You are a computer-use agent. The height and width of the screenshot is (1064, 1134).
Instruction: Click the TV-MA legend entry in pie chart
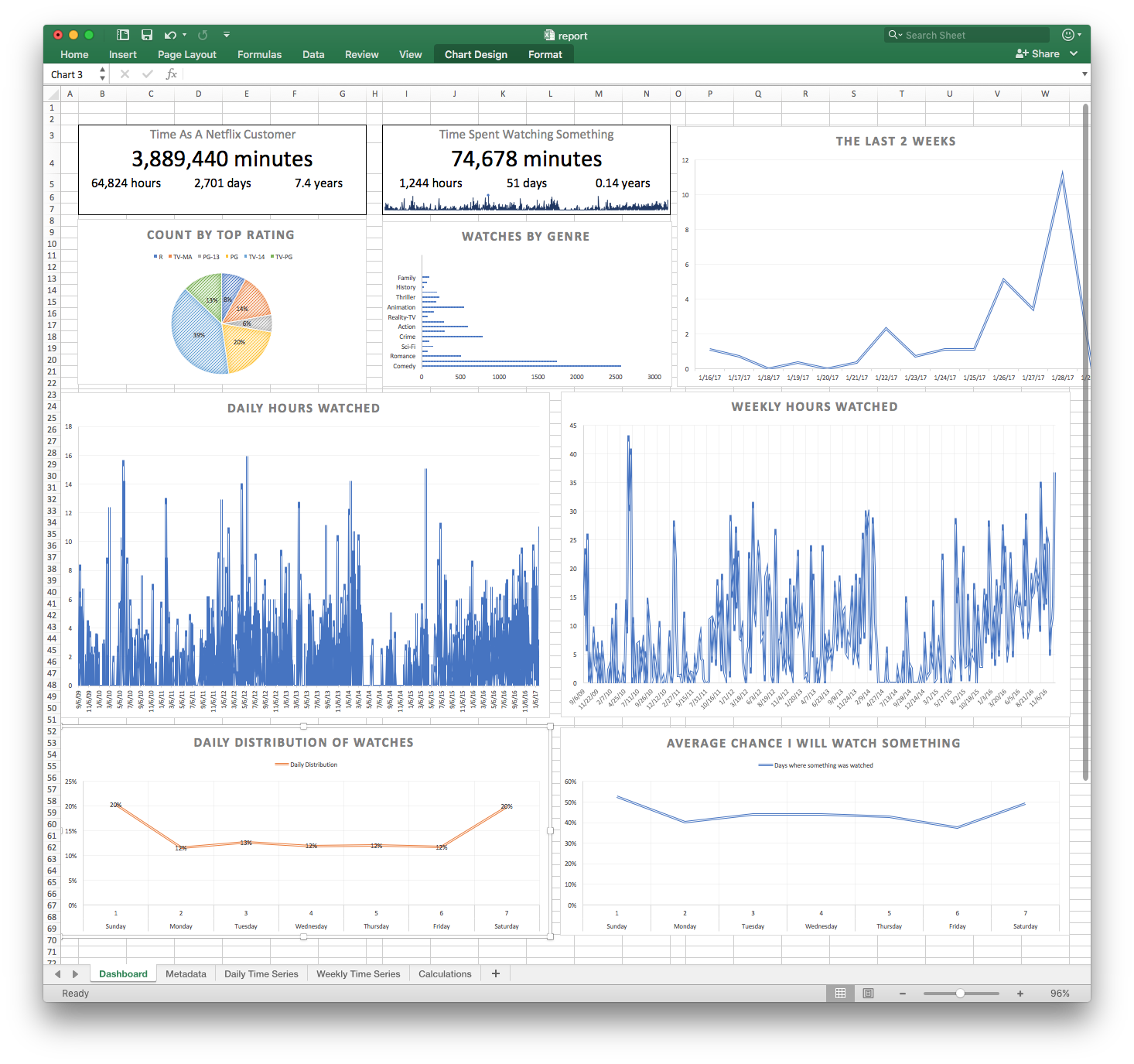click(180, 257)
